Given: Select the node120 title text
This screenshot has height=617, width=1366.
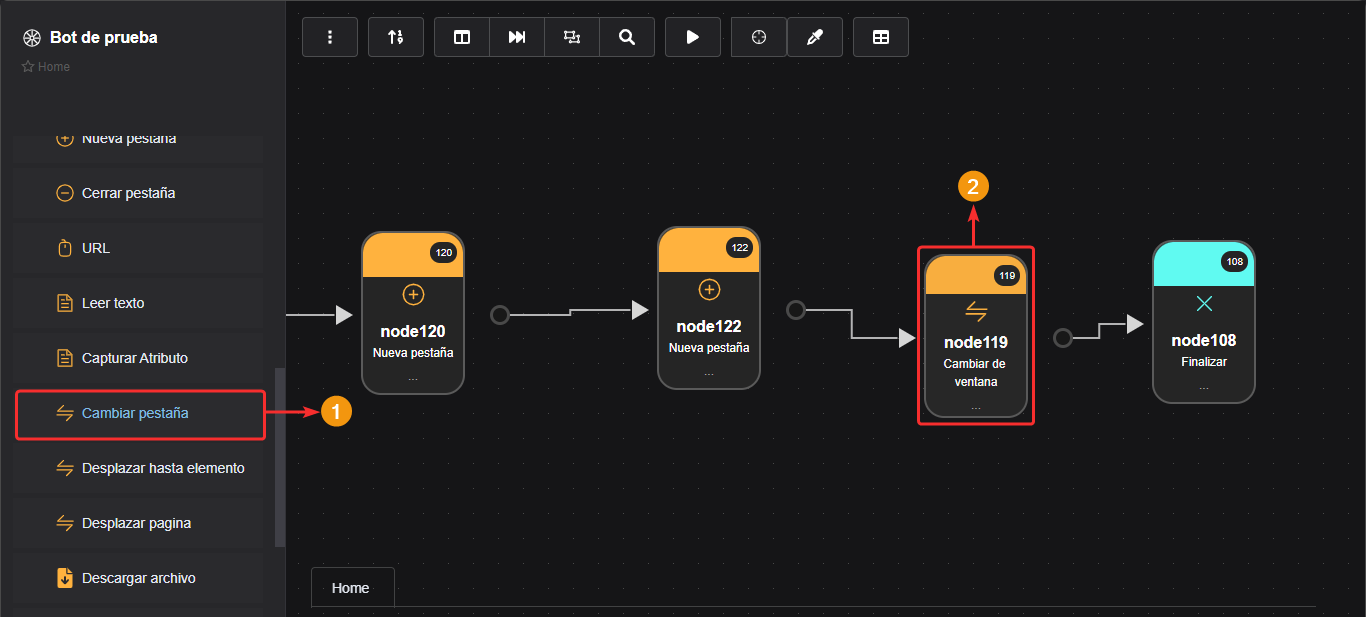Looking at the screenshot, I should coord(413,331).
